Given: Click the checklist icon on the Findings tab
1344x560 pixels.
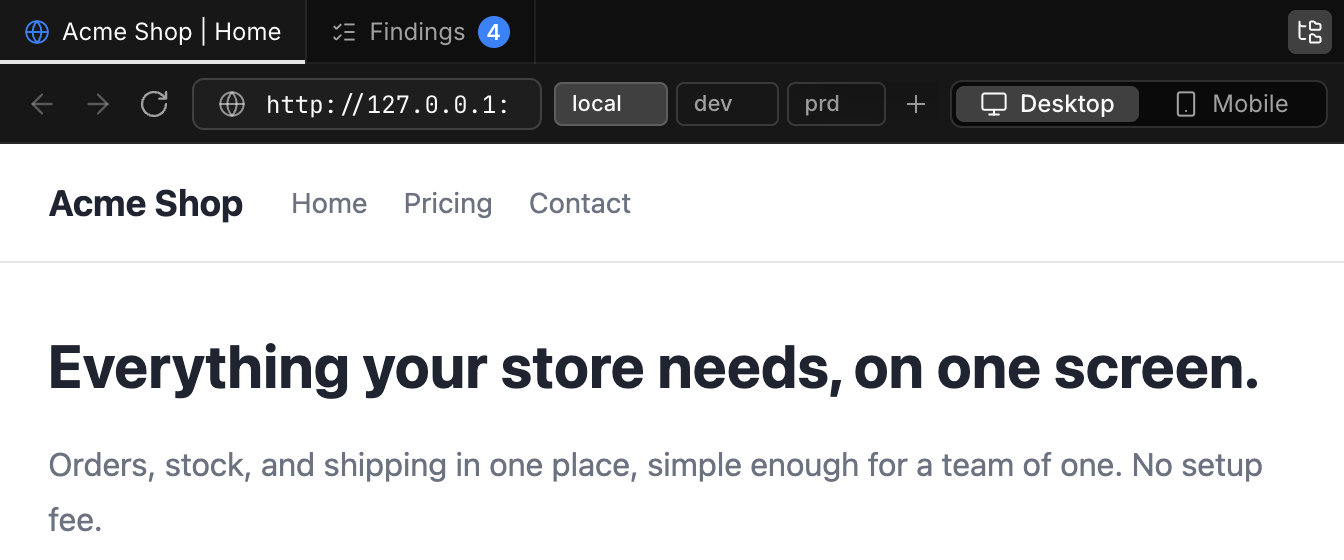Looking at the screenshot, I should tap(344, 32).
